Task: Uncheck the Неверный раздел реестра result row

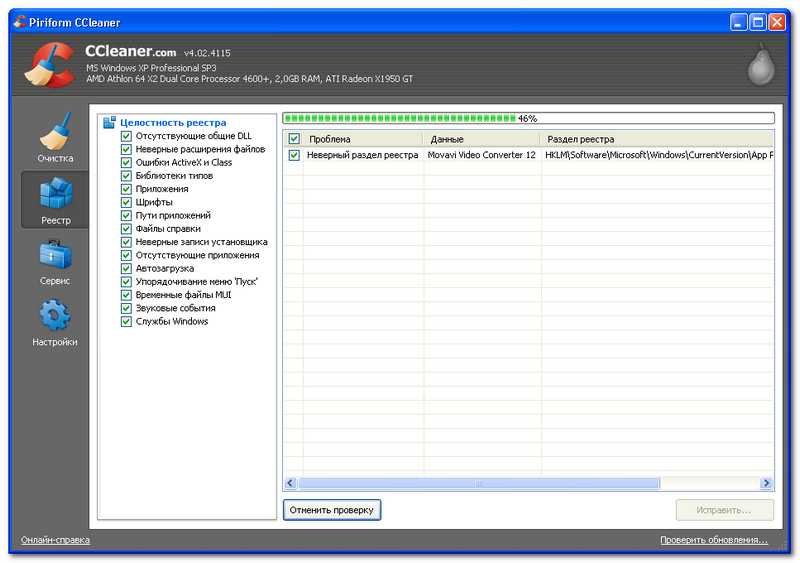Action: [294, 155]
